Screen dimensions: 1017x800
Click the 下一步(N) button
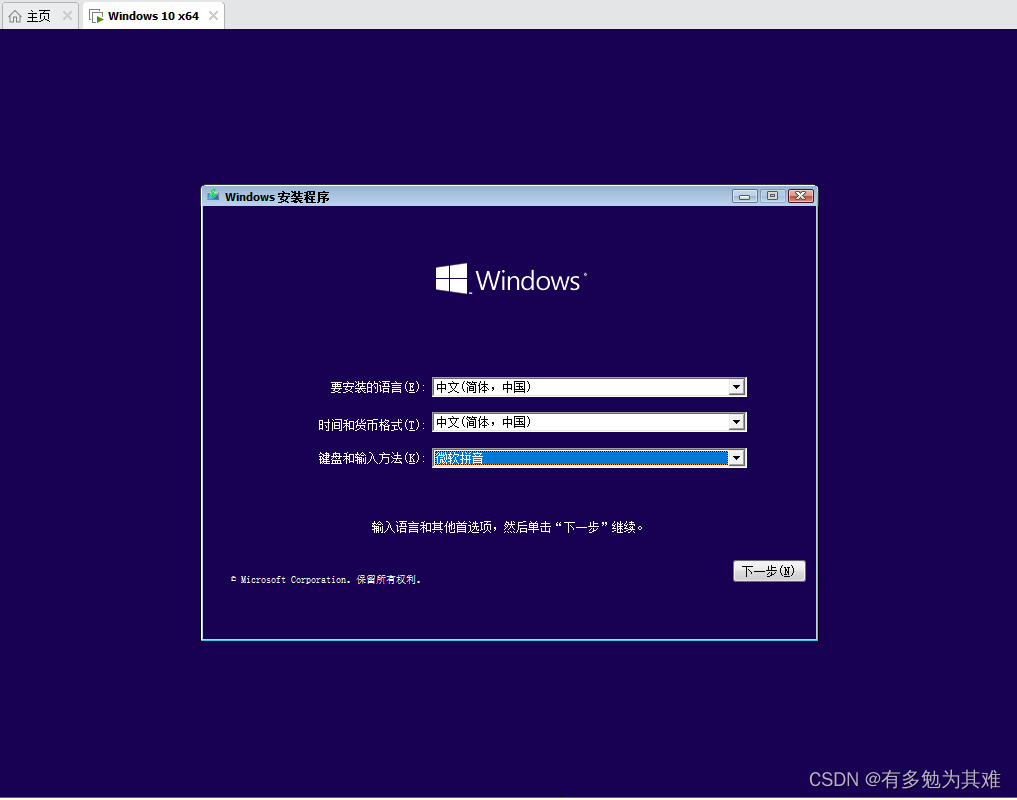point(769,571)
